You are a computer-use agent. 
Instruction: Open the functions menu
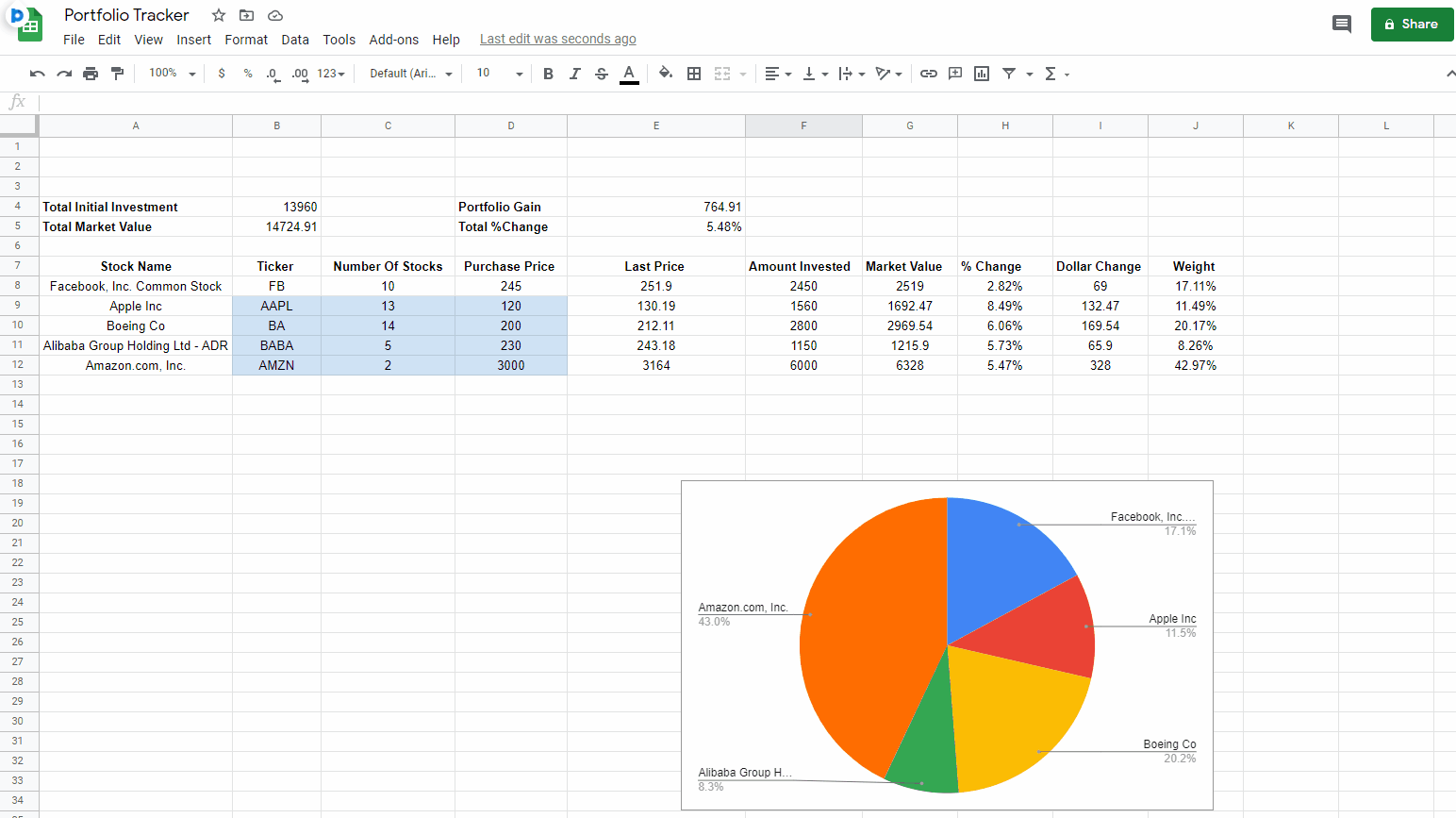[x=1056, y=74]
